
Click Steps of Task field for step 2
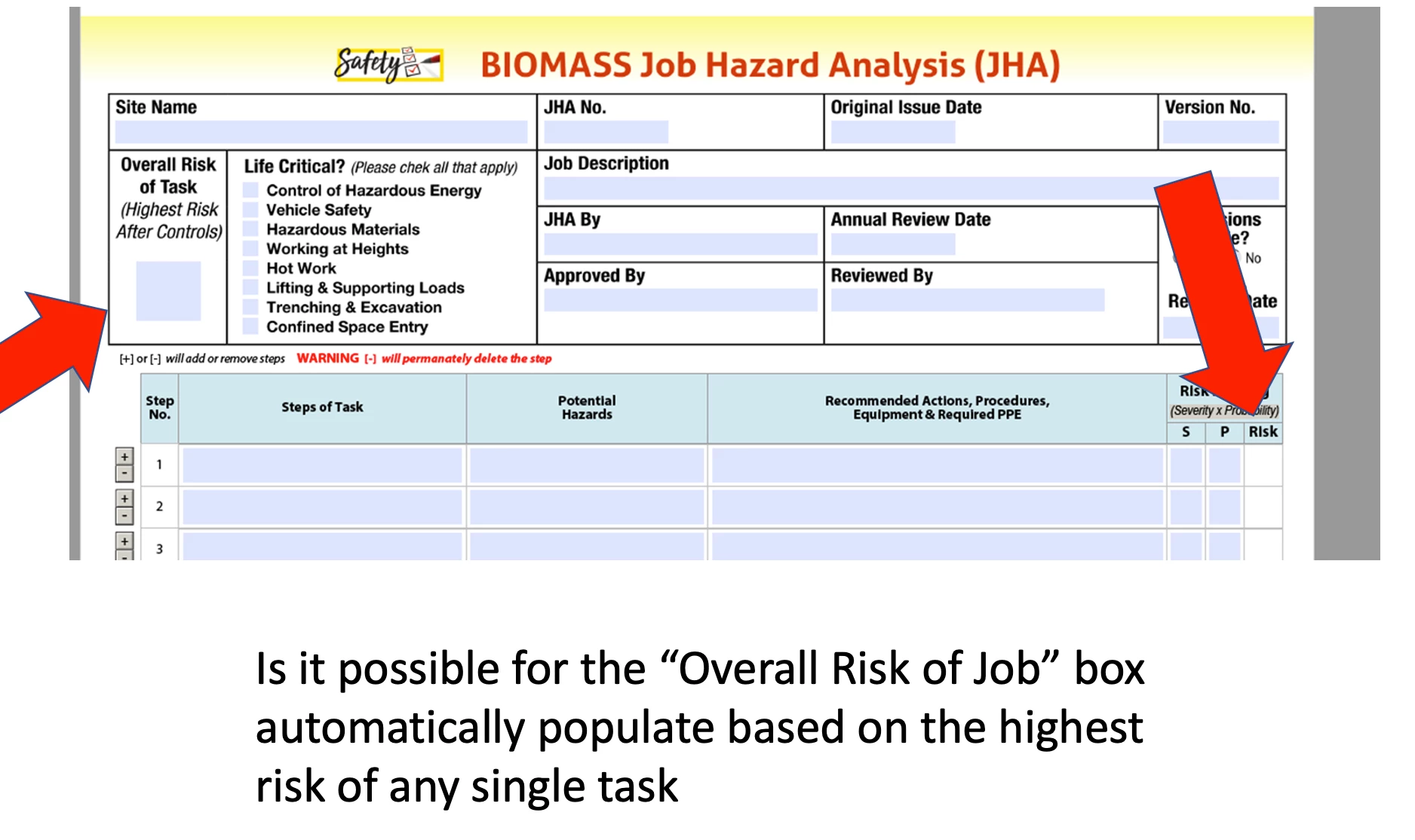point(322,507)
